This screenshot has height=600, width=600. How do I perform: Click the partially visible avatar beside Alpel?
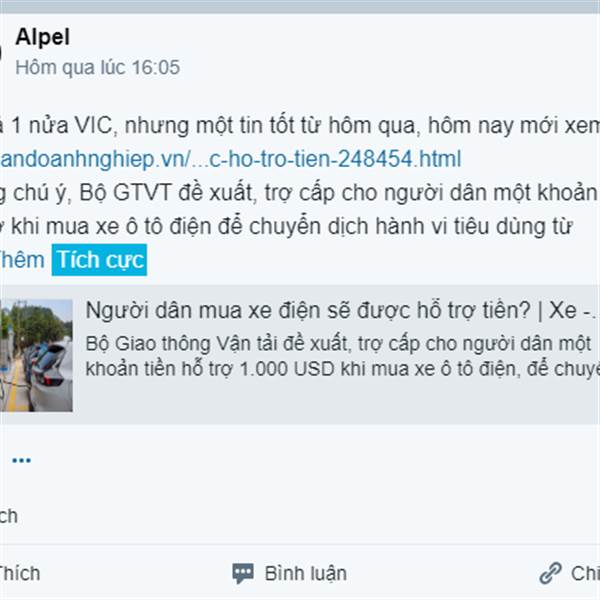tap(1, 52)
